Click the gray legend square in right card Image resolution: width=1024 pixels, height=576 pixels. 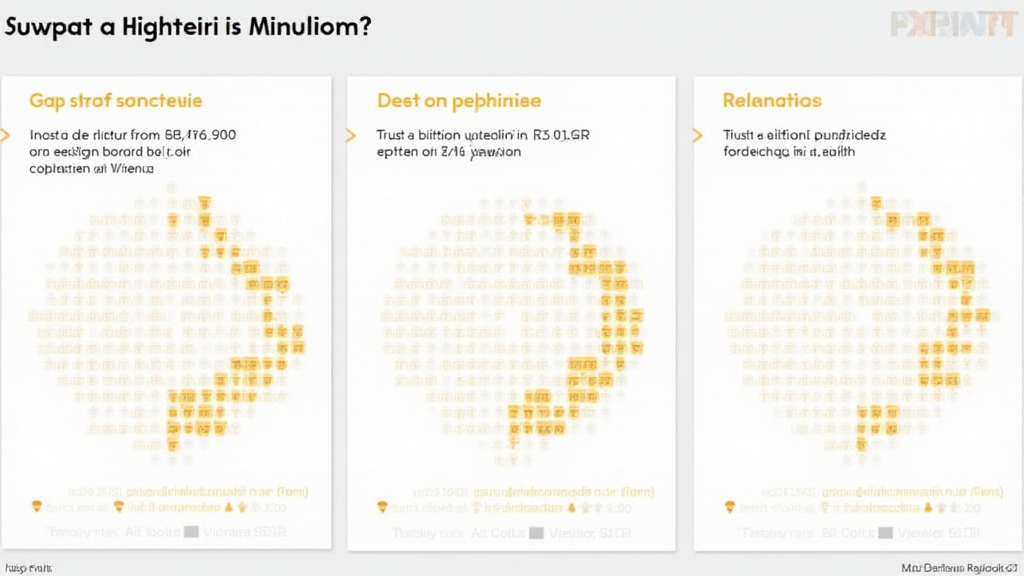(881, 533)
